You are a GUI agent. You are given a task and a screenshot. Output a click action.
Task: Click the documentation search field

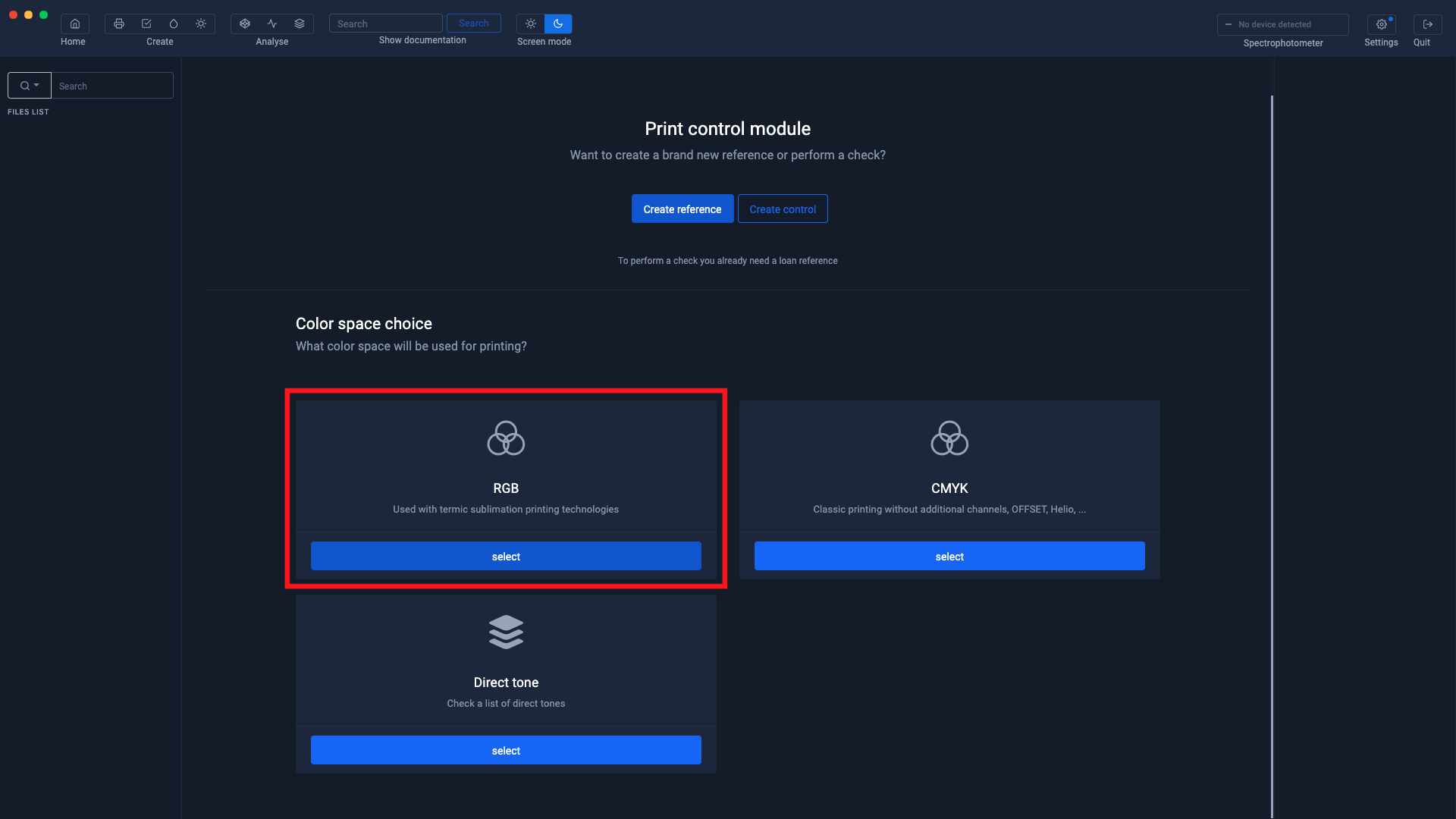(385, 24)
